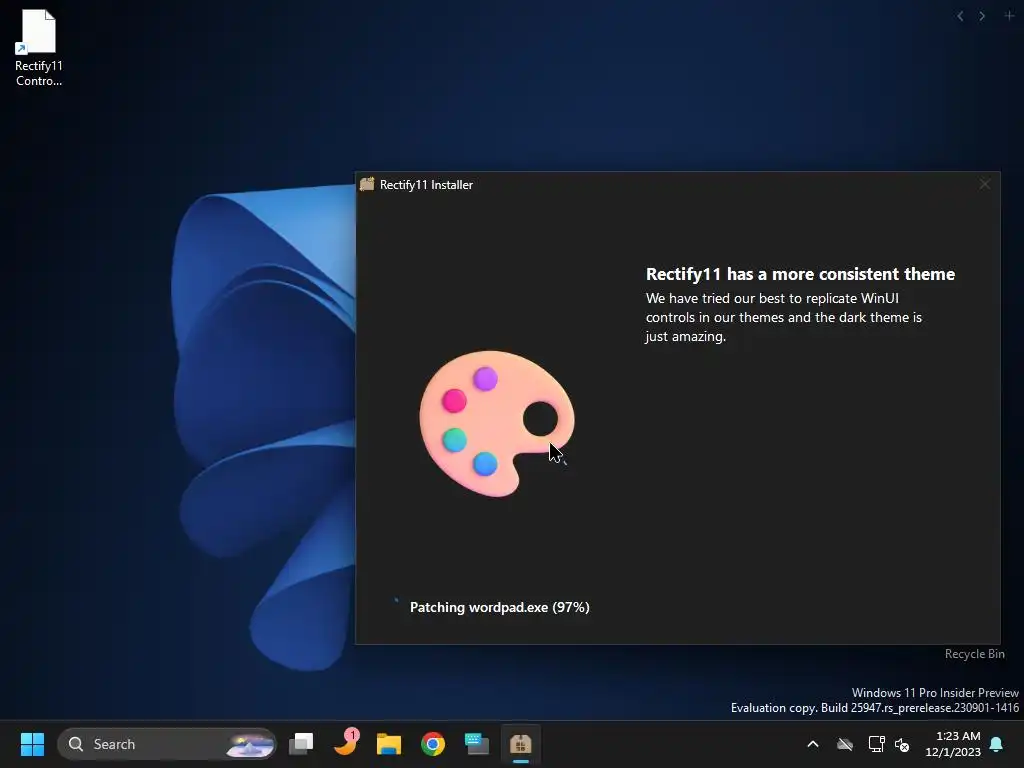Click the left arrow at top right

(960, 16)
